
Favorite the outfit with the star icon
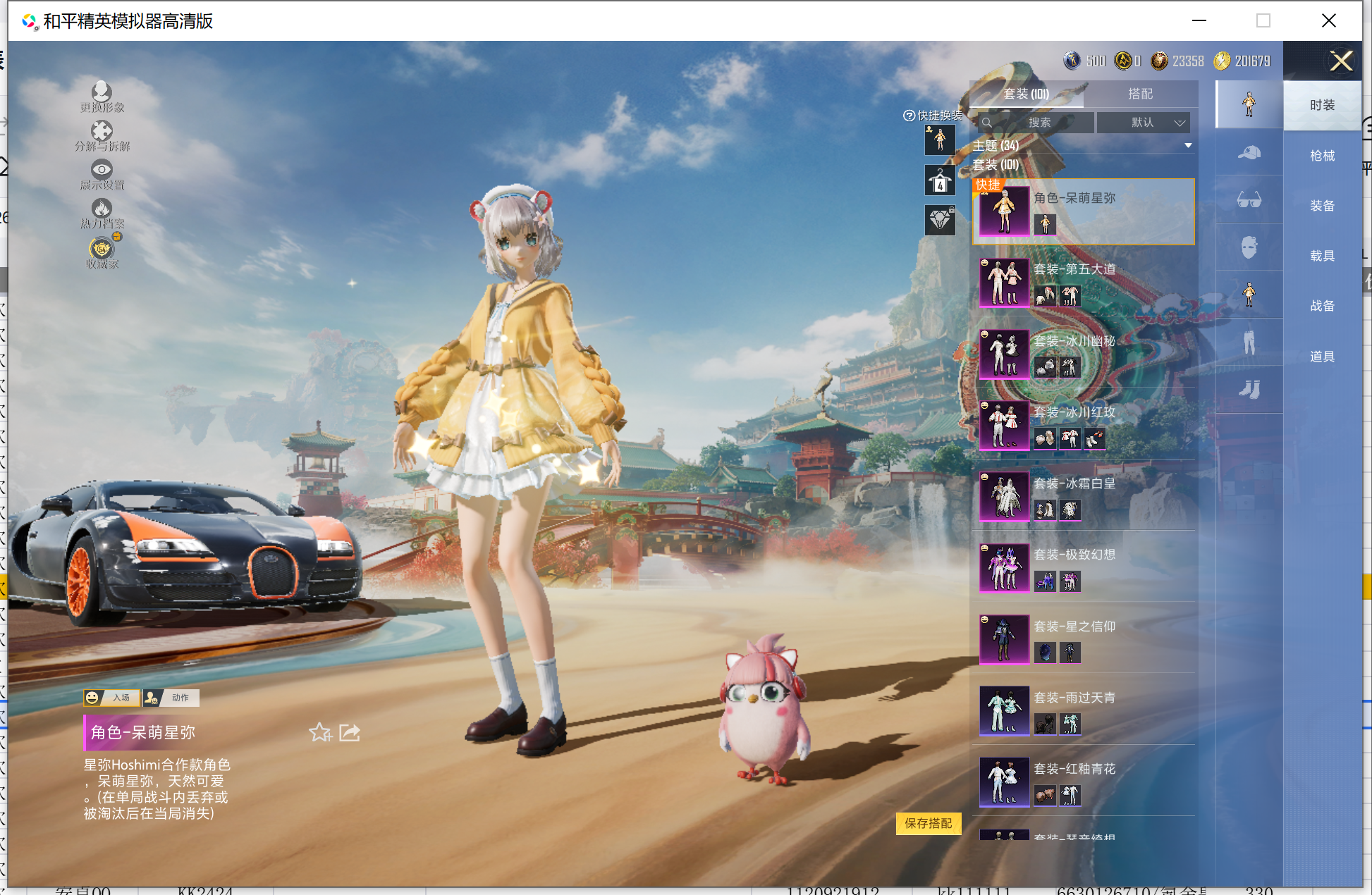coord(320,733)
